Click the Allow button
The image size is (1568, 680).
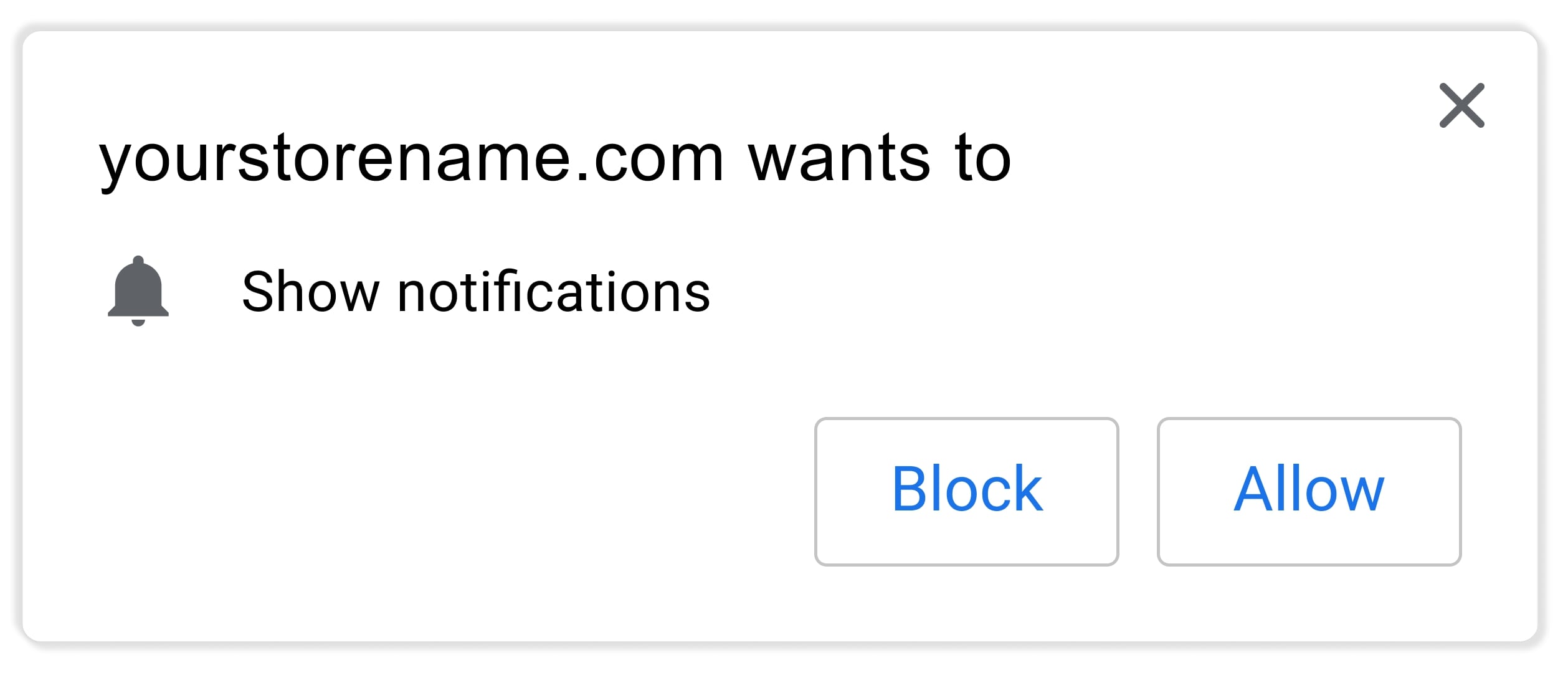(1309, 491)
